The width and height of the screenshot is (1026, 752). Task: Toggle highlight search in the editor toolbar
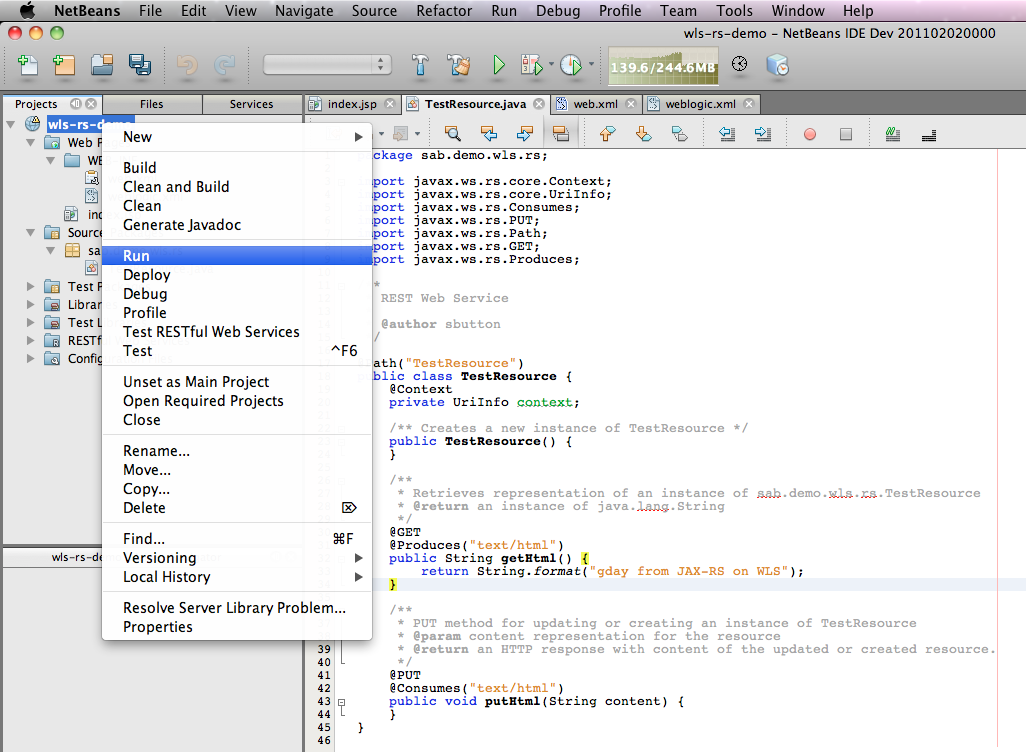coord(562,132)
